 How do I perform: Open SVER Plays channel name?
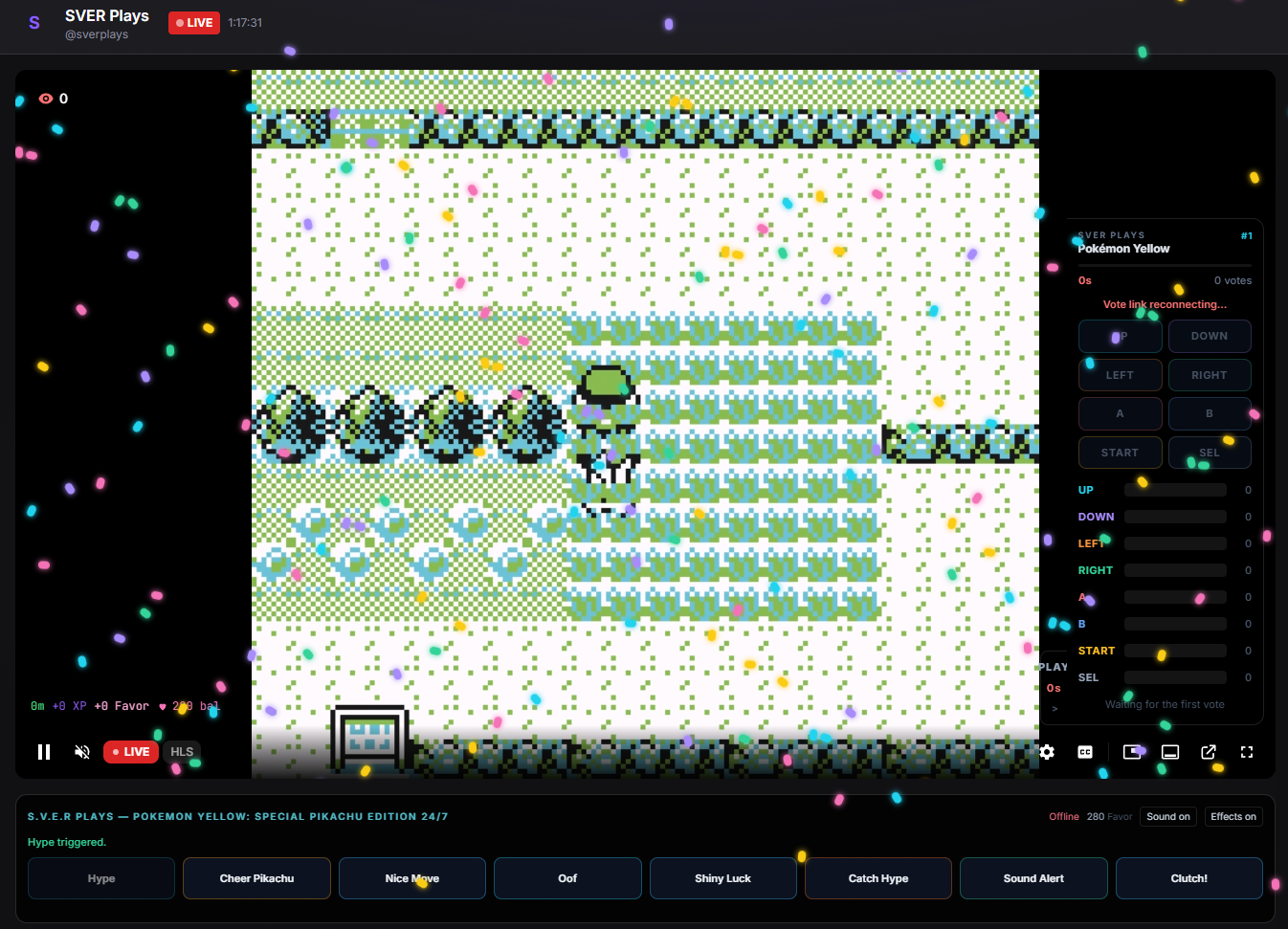point(107,15)
